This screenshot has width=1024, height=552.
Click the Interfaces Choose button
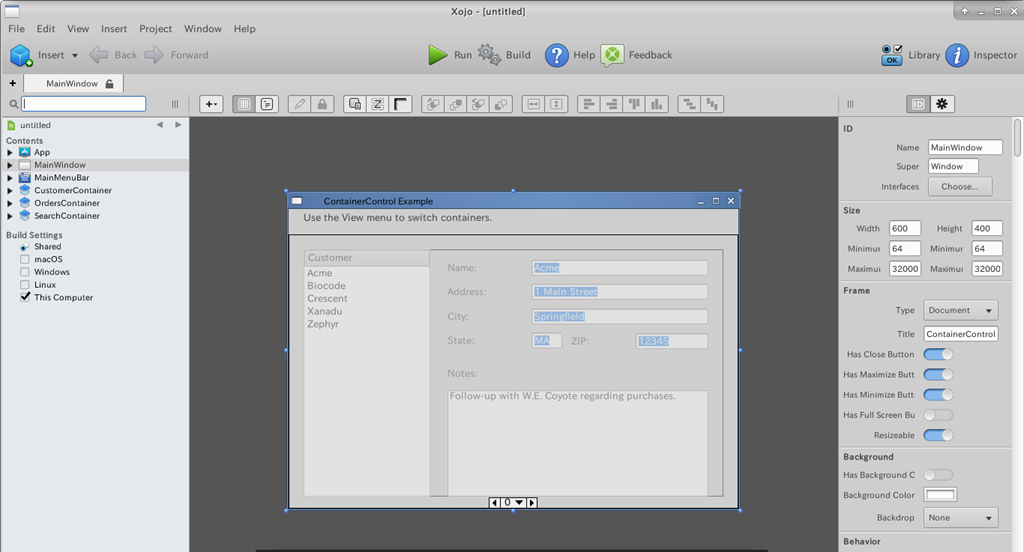pos(959,186)
